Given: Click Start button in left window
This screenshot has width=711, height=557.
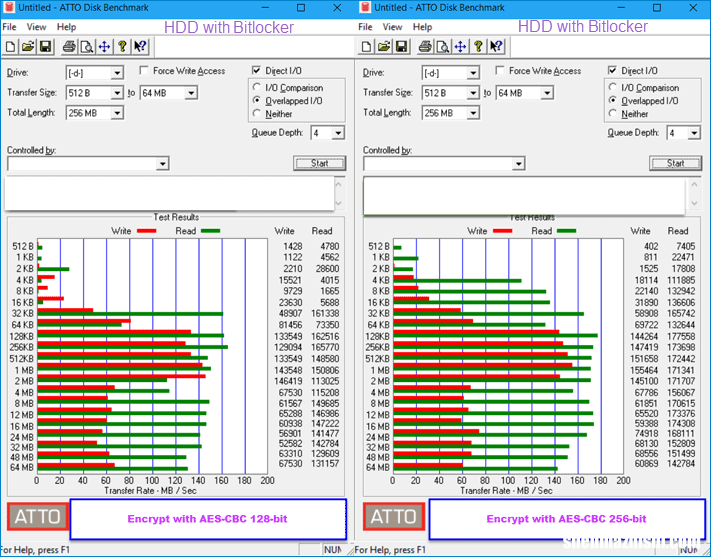Looking at the screenshot, I should pyautogui.click(x=319, y=163).
